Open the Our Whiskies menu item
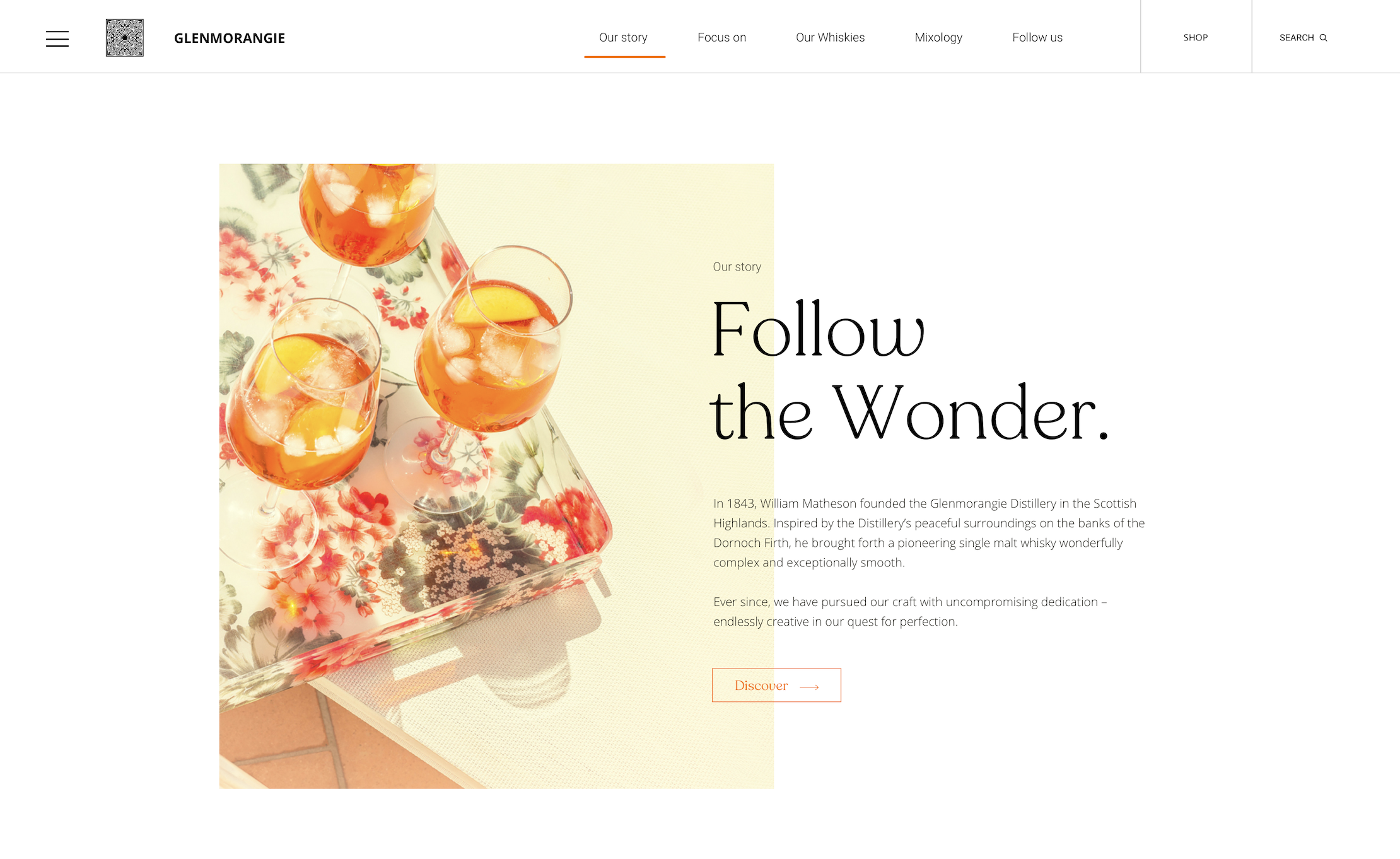The height and width of the screenshot is (859, 1400). 830,37
